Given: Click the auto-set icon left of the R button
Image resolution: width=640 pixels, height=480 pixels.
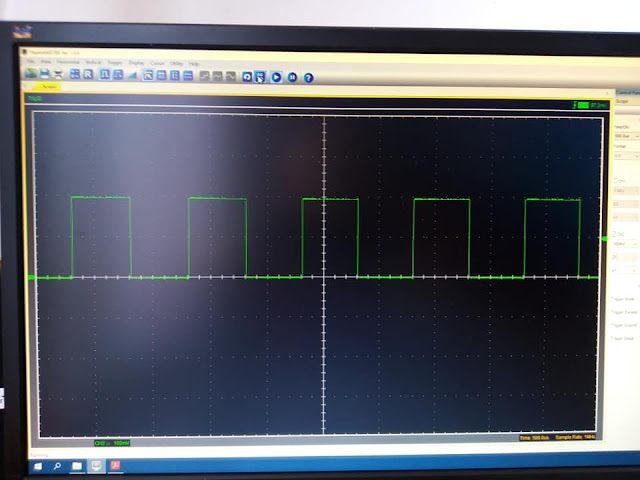Looking at the screenshot, I should pyautogui.click(x=75, y=74).
